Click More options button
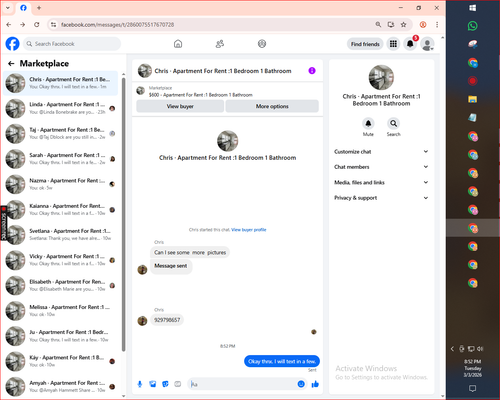500x400 pixels. [x=272, y=106]
